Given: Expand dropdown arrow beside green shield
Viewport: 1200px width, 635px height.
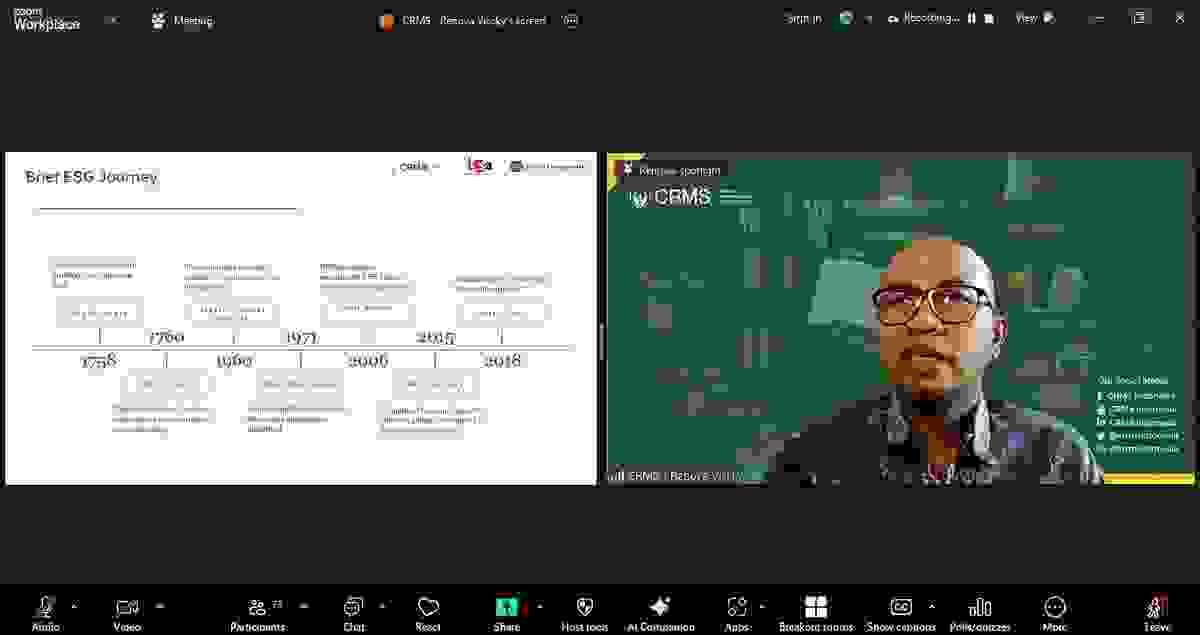Looking at the screenshot, I should point(868,19).
